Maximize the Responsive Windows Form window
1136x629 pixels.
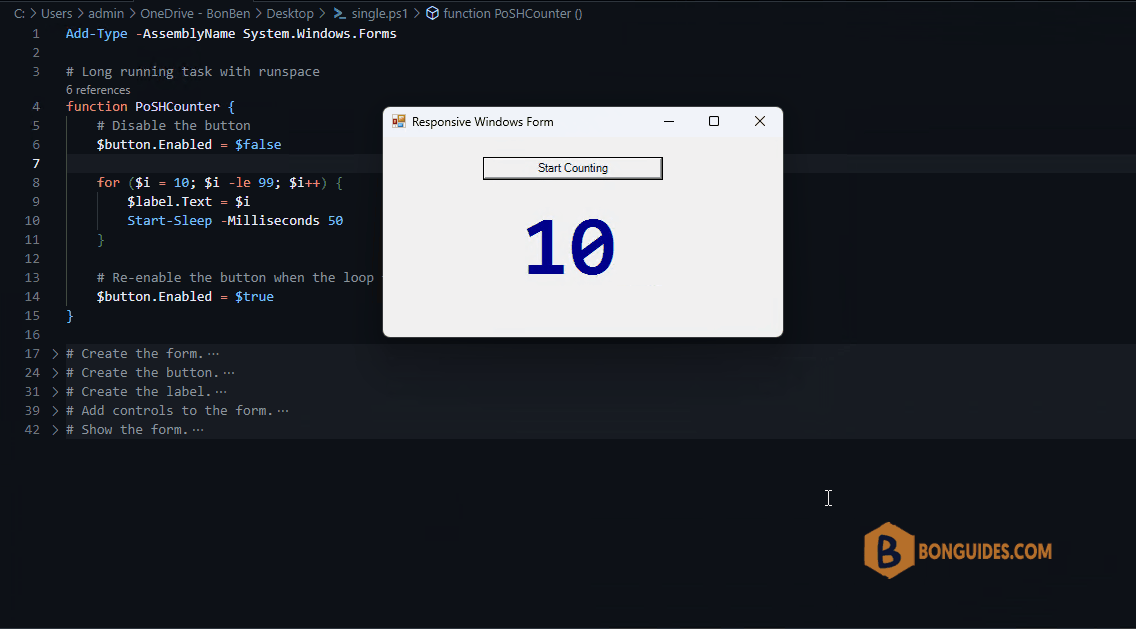click(714, 121)
